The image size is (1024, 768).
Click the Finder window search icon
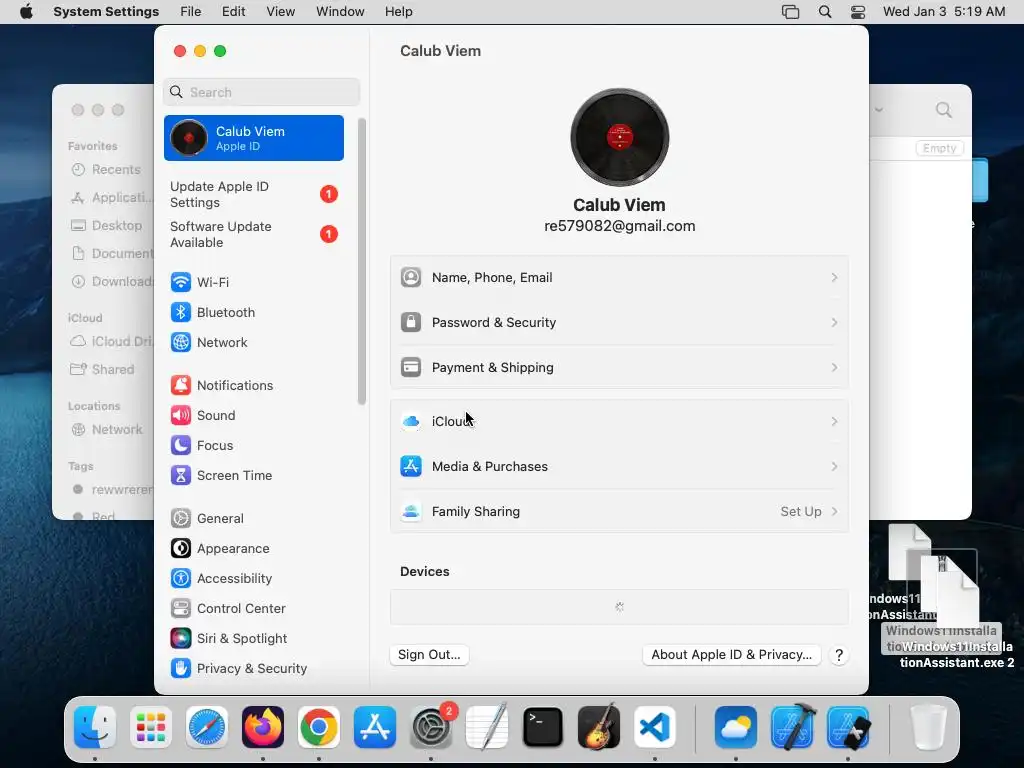click(943, 110)
